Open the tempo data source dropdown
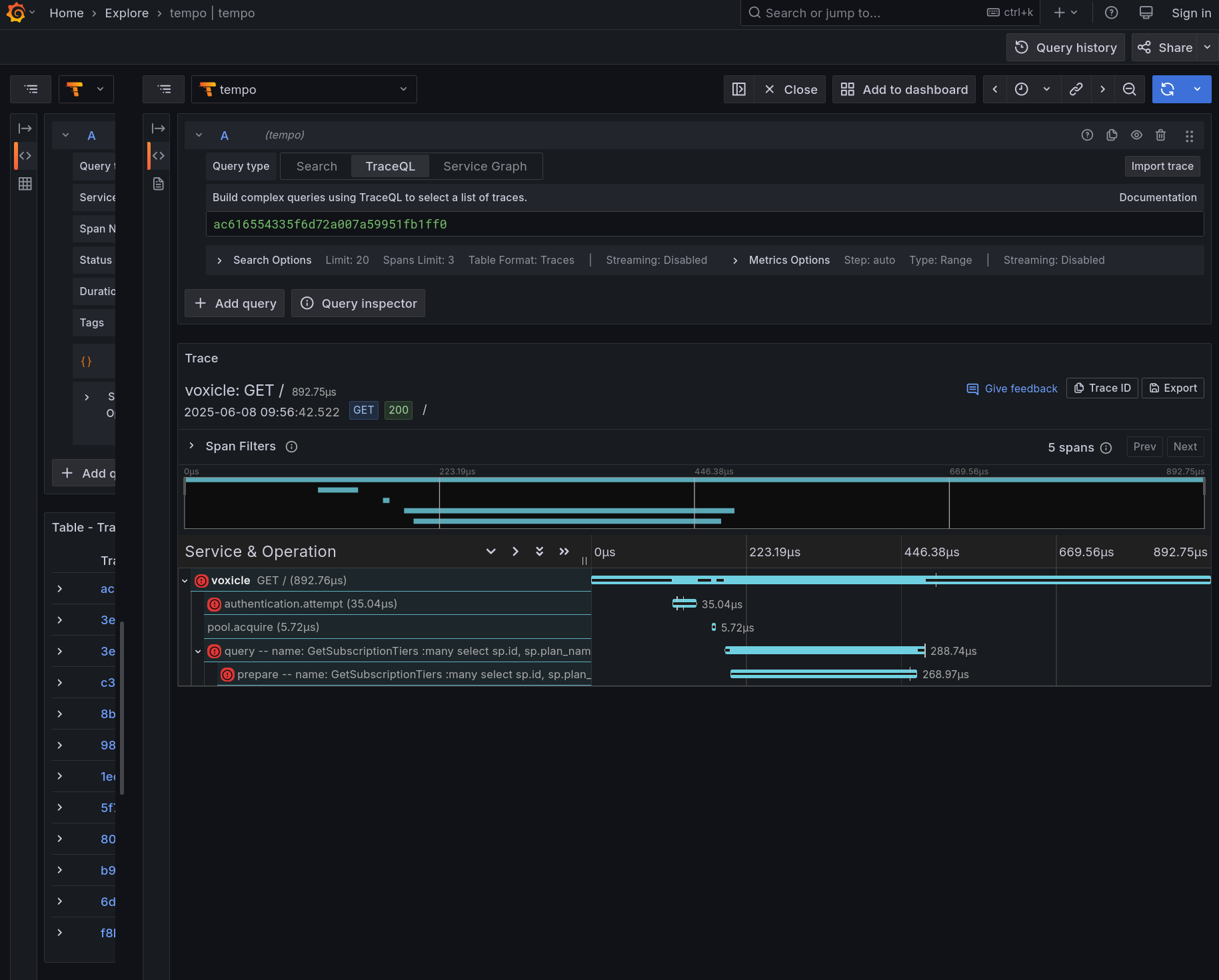This screenshot has width=1219, height=980. tap(304, 89)
